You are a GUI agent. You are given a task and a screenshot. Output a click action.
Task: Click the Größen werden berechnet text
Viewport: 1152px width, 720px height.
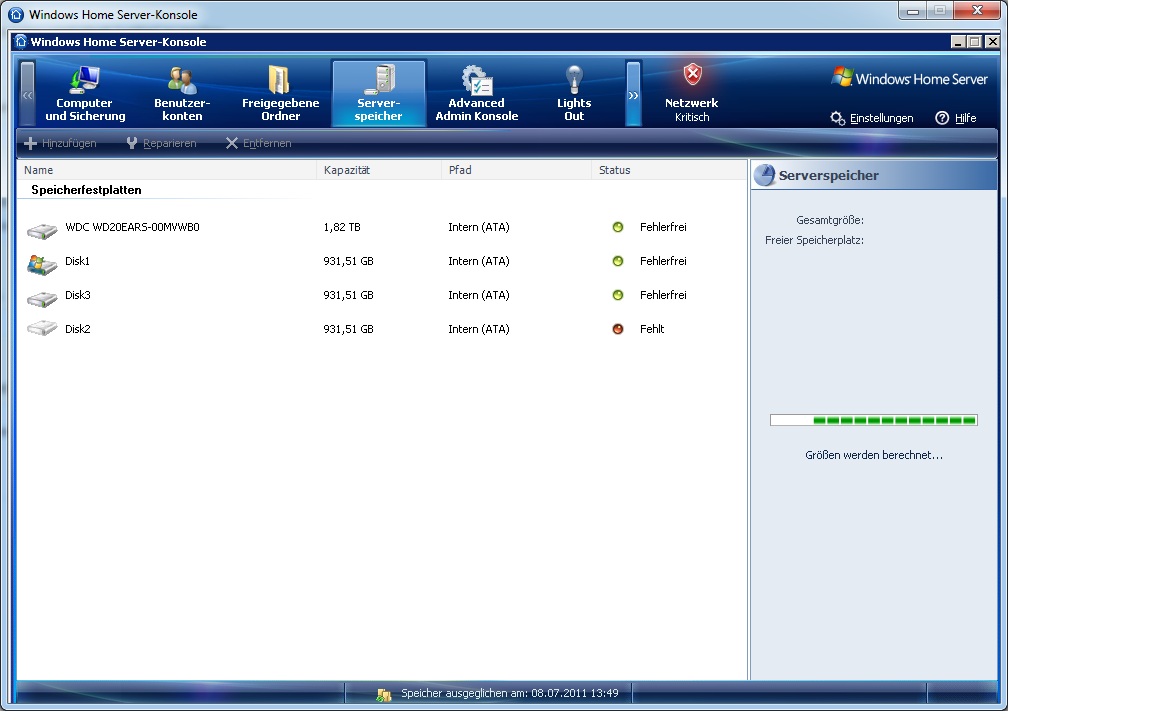(x=874, y=455)
